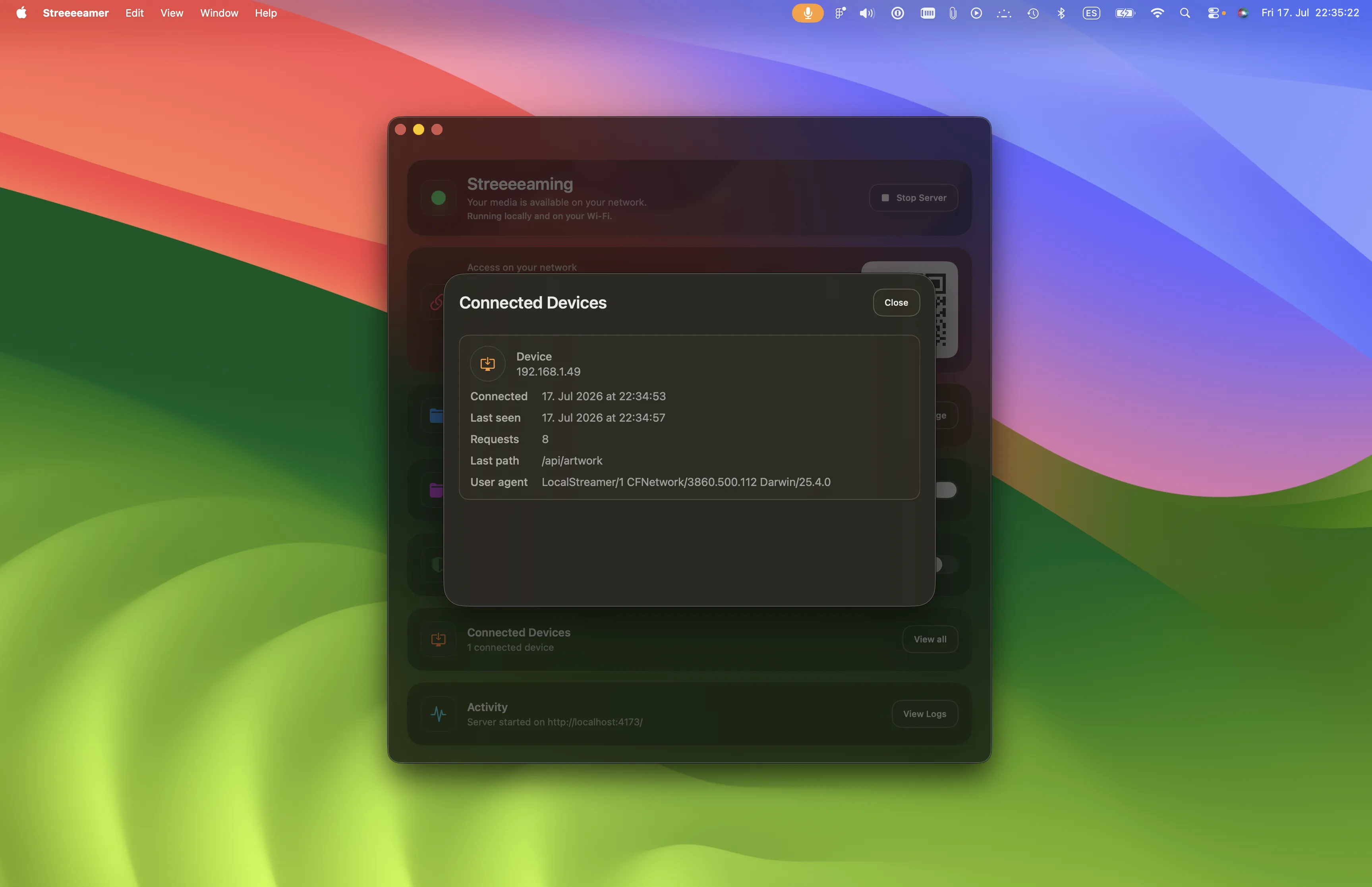The width and height of the screenshot is (1372, 887).
Task: Select the device IP address 192.168.1.49
Action: 548,372
